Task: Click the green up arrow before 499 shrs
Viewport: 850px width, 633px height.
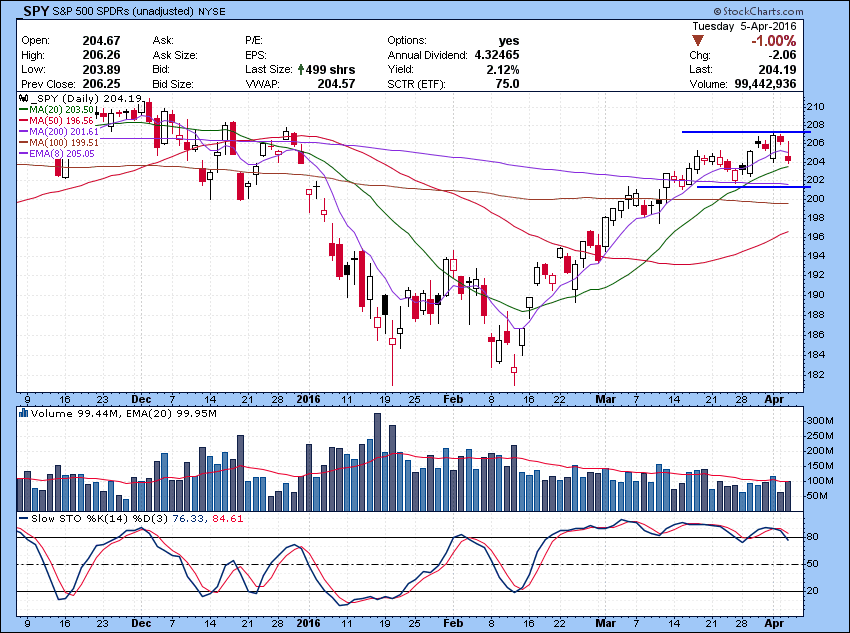Action: pos(301,69)
